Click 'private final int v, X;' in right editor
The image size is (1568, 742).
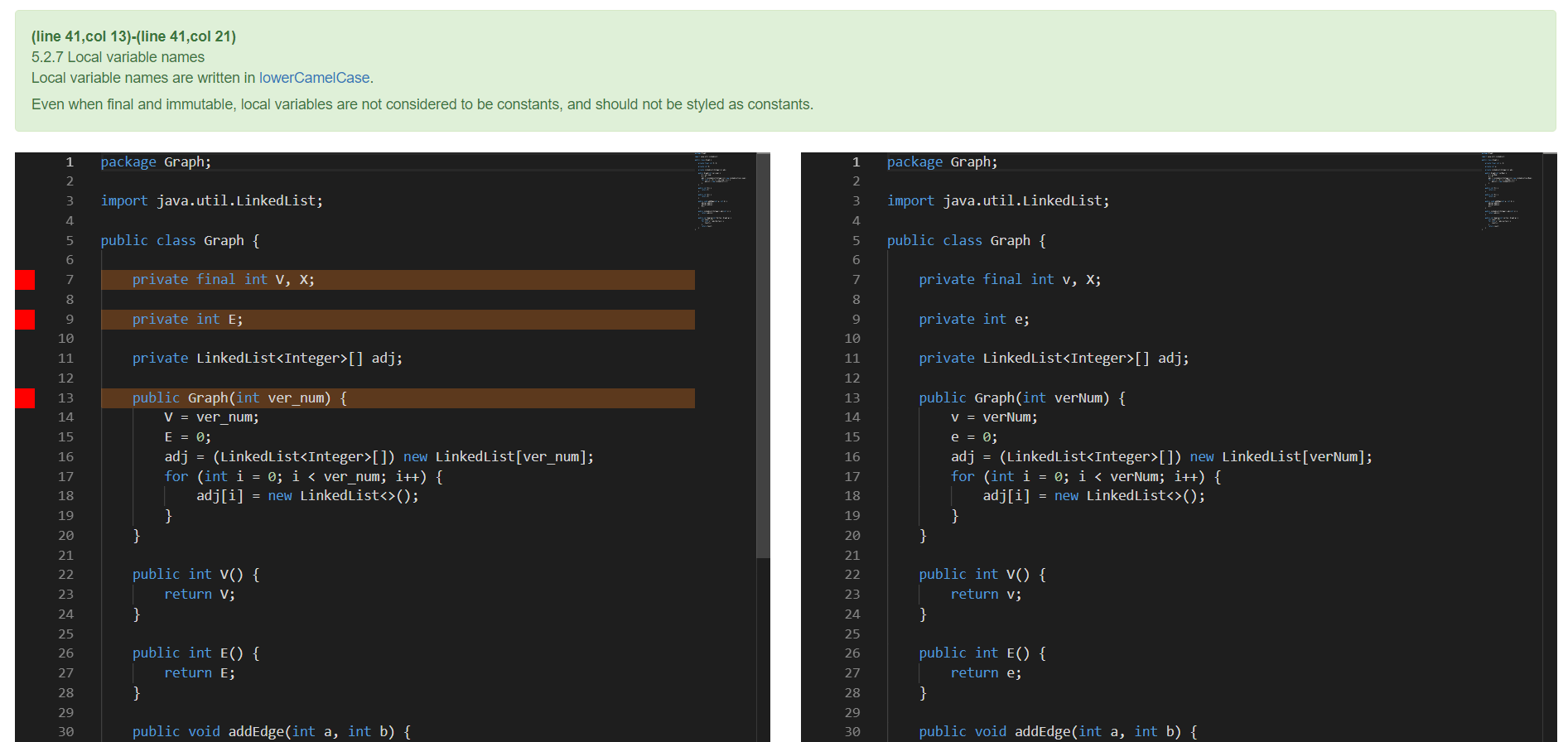(1010, 280)
